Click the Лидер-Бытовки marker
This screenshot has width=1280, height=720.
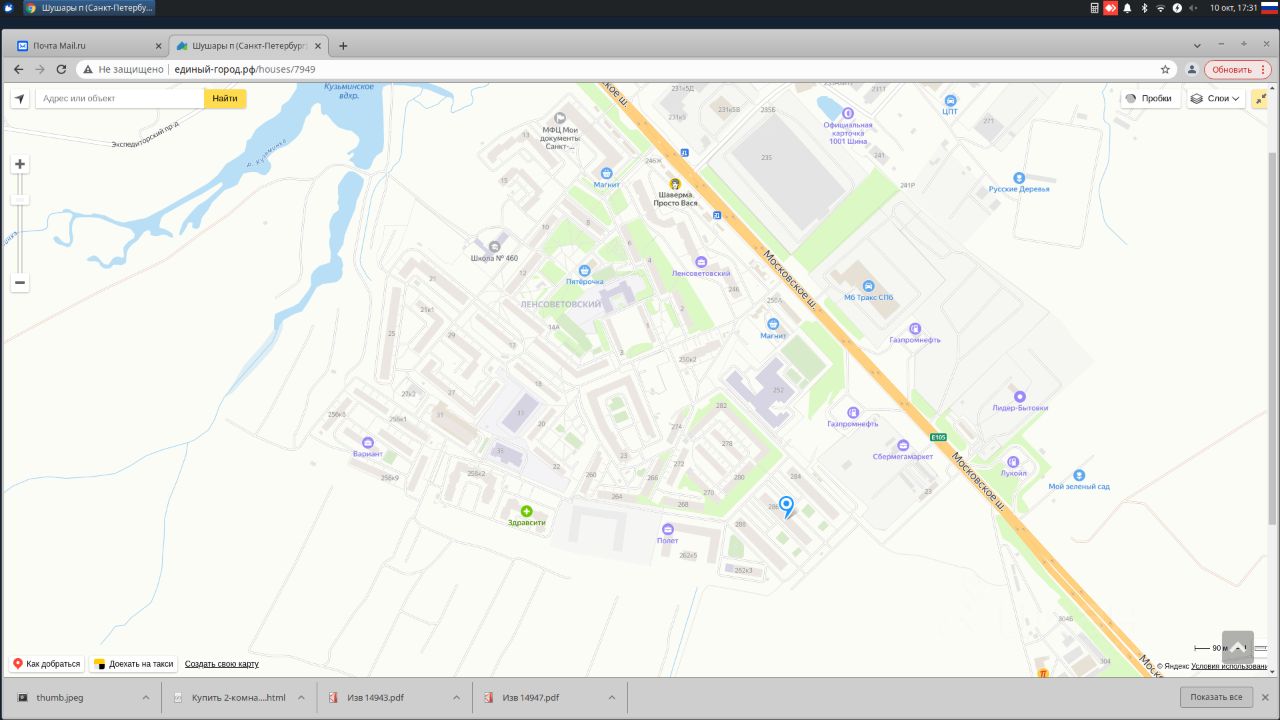[x=1020, y=397]
